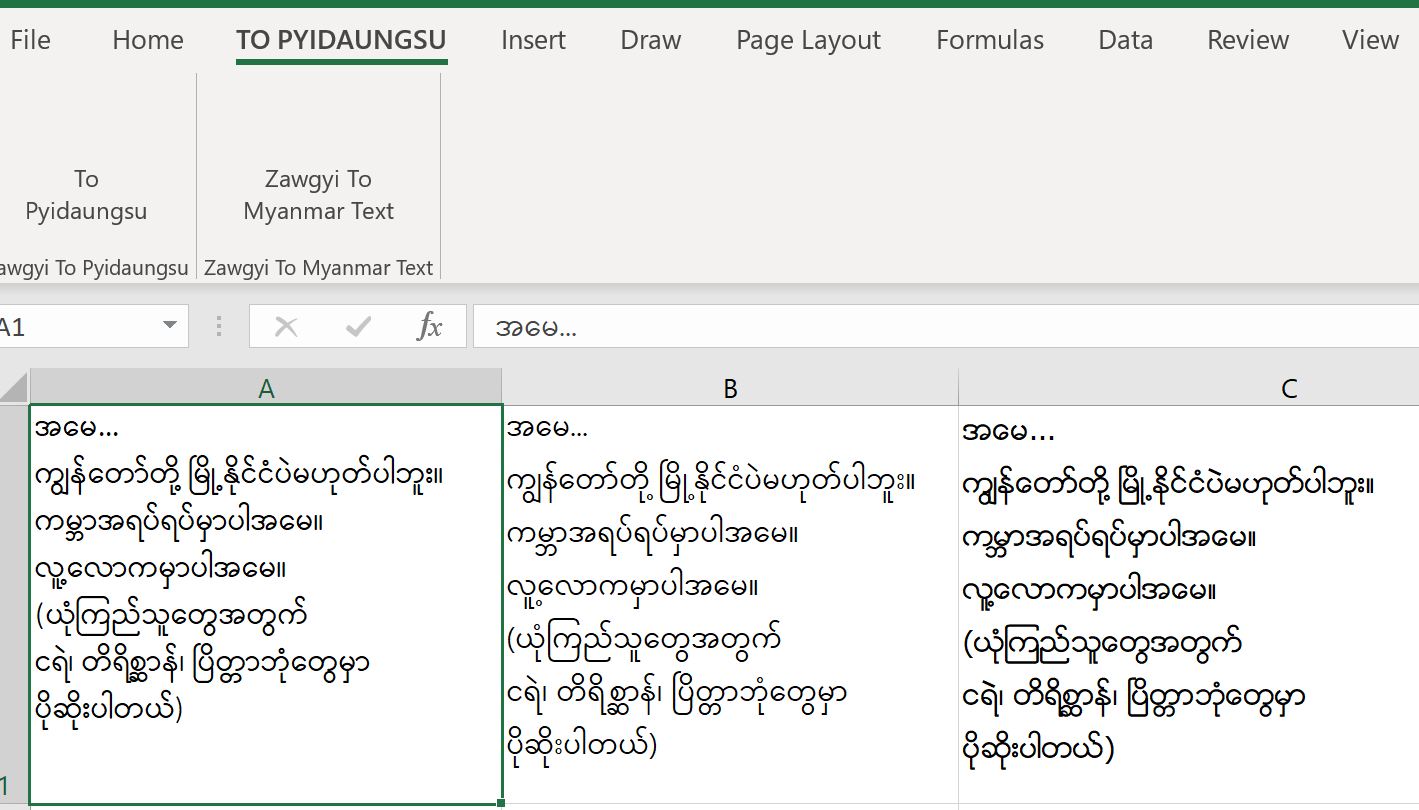
Task: Switch to the Insert tab
Action: click(x=533, y=40)
